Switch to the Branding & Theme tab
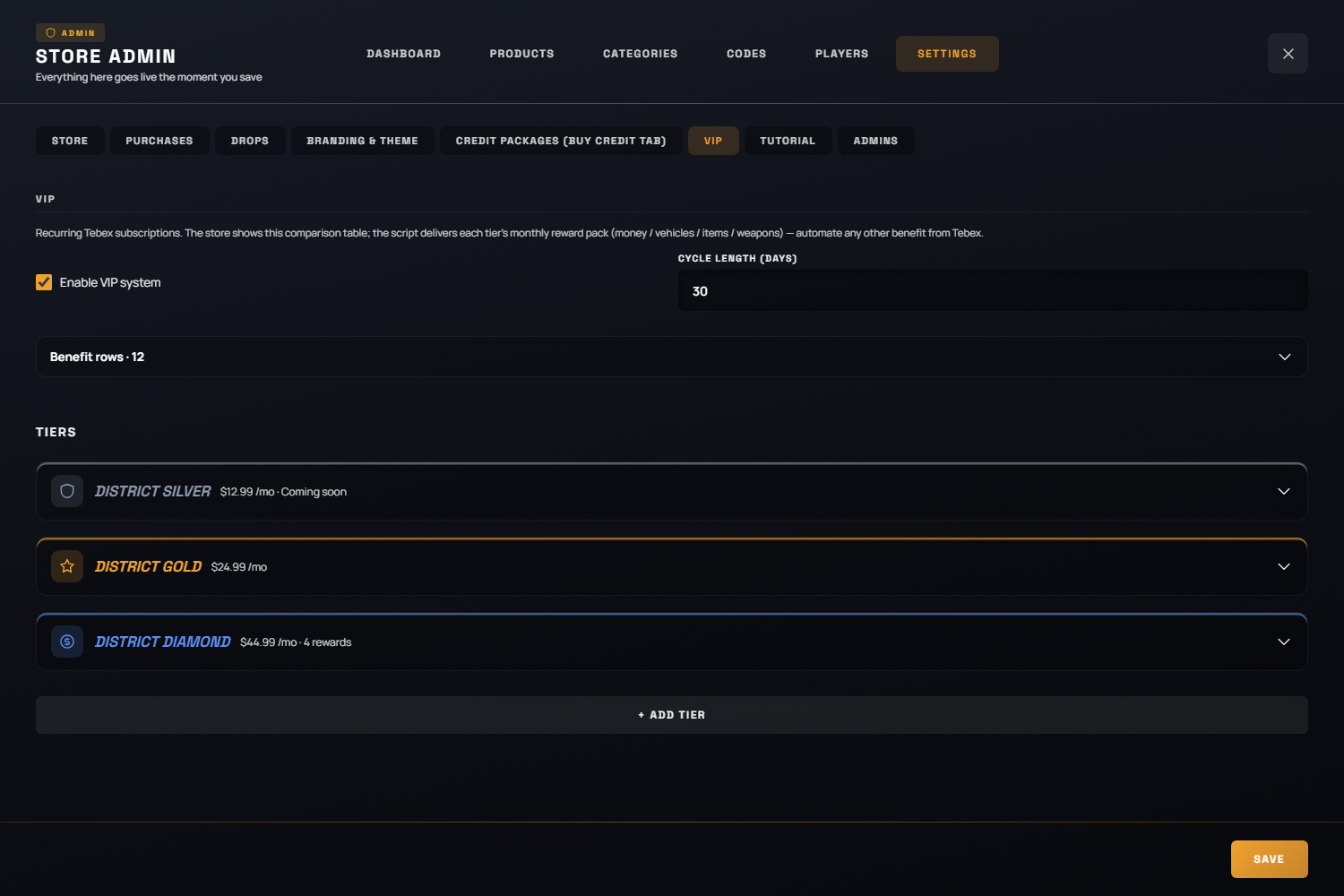The width and height of the screenshot is (1344, 896). 362,141
